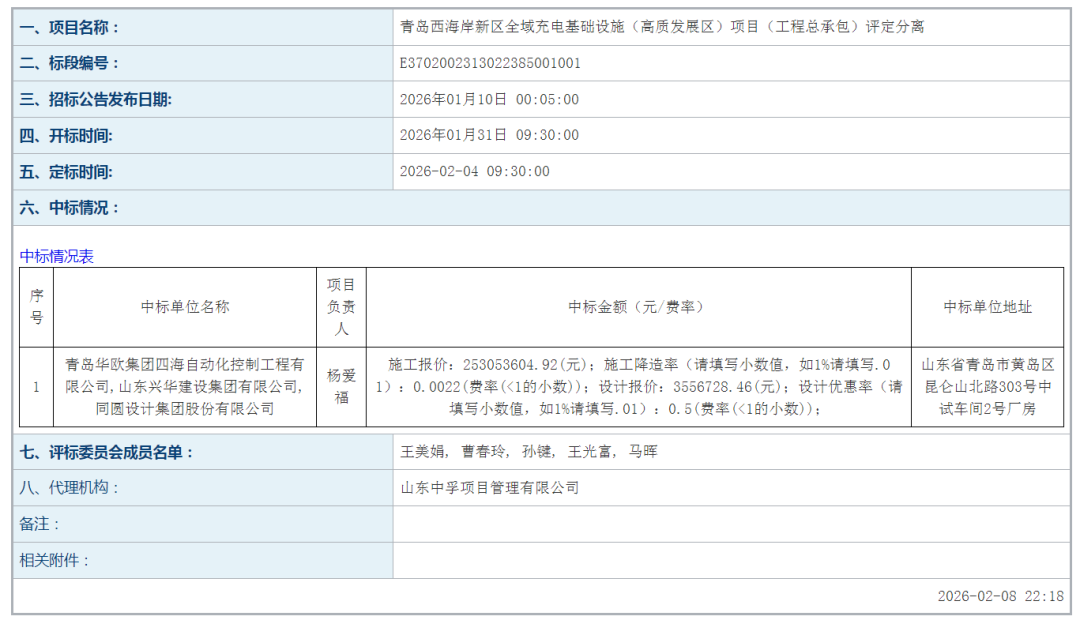Click the 中标单位名称 column header
The height and width of the screenshot is (620, 1080).
click(185, 307)
